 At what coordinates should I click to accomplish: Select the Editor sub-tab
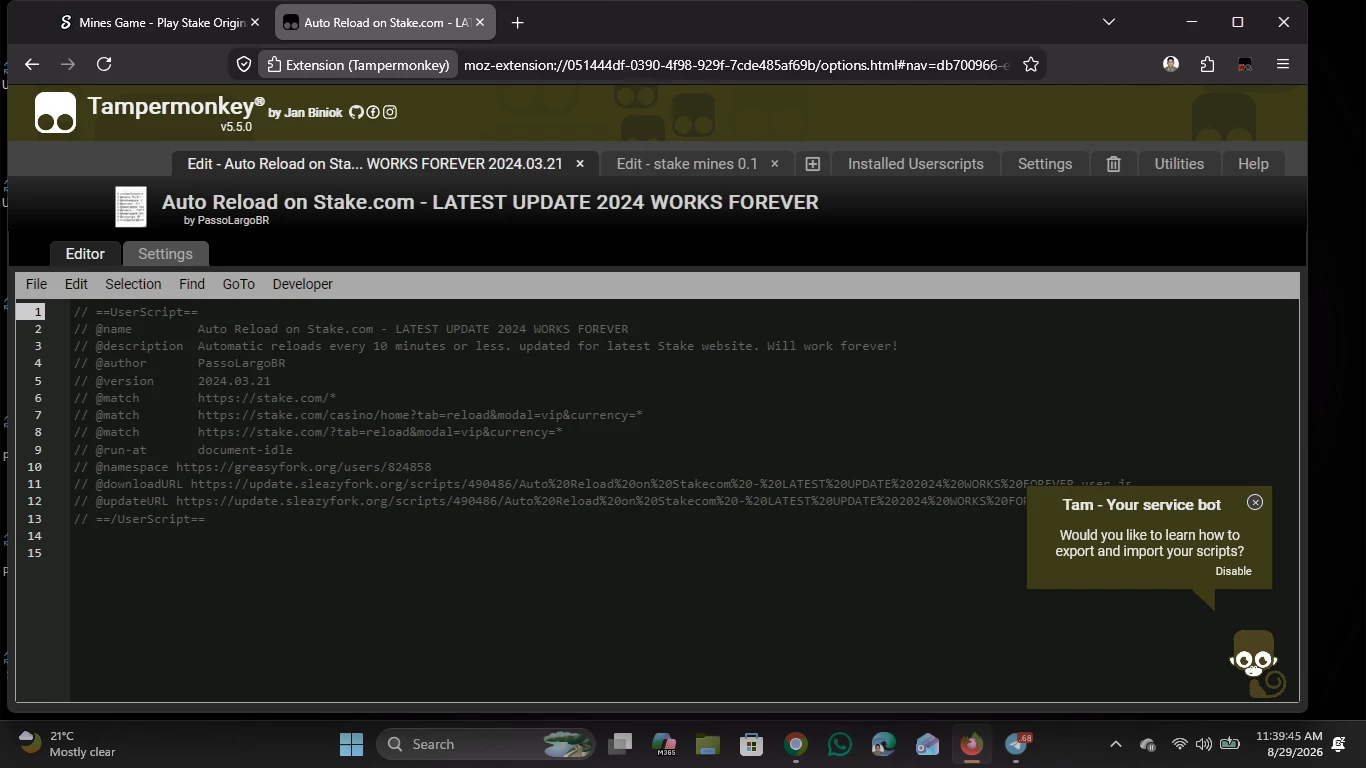click(85, 254)
